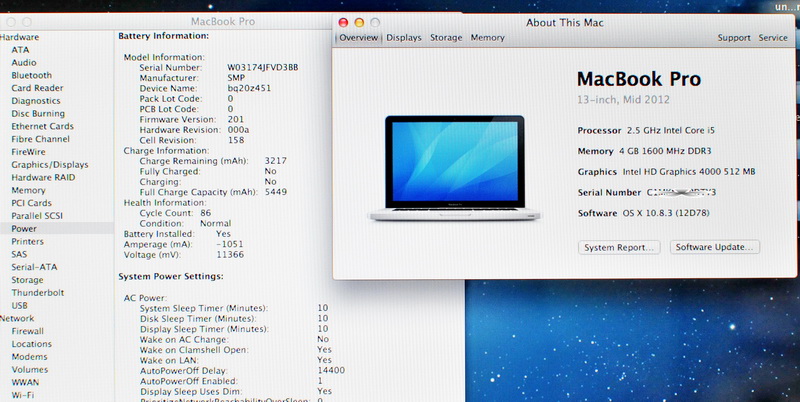Select Serial-ATA in the sidebar
800x402 pixels.
(34, 267)
